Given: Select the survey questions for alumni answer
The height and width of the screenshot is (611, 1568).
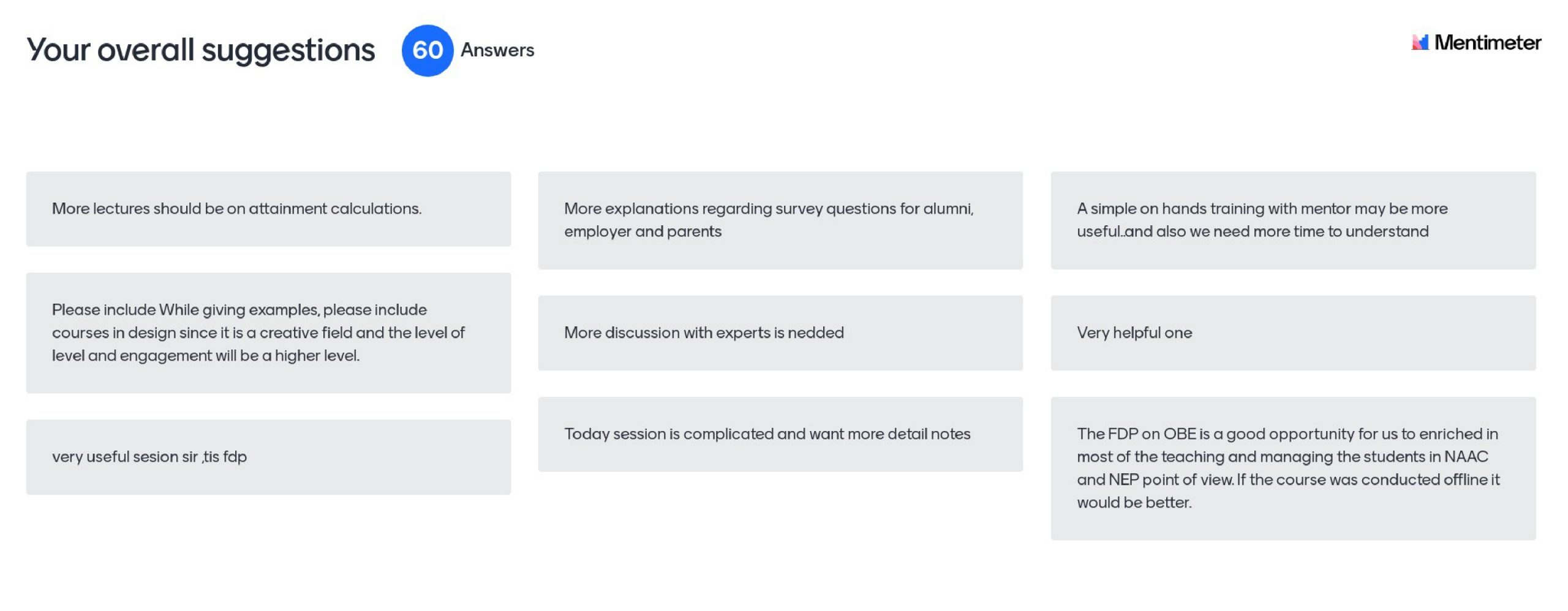Looking at the screenshot, I should (x=780, y=220).
